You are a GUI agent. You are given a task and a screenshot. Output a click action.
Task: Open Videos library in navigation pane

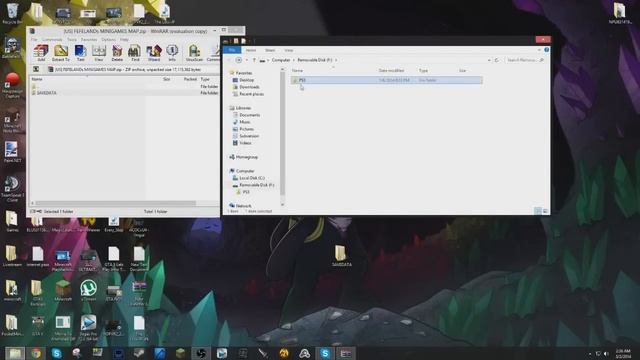245,143
